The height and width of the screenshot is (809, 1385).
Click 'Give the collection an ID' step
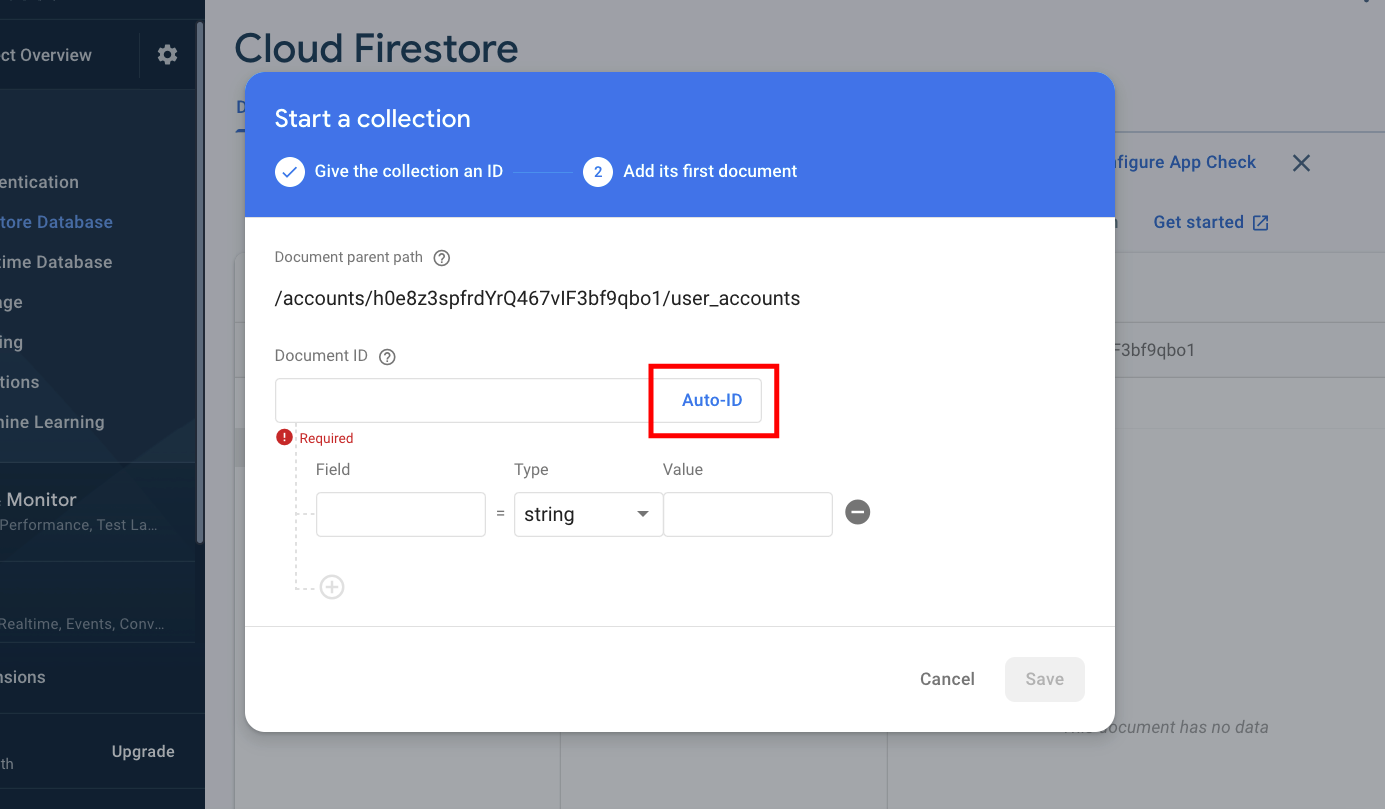point(408,171)
